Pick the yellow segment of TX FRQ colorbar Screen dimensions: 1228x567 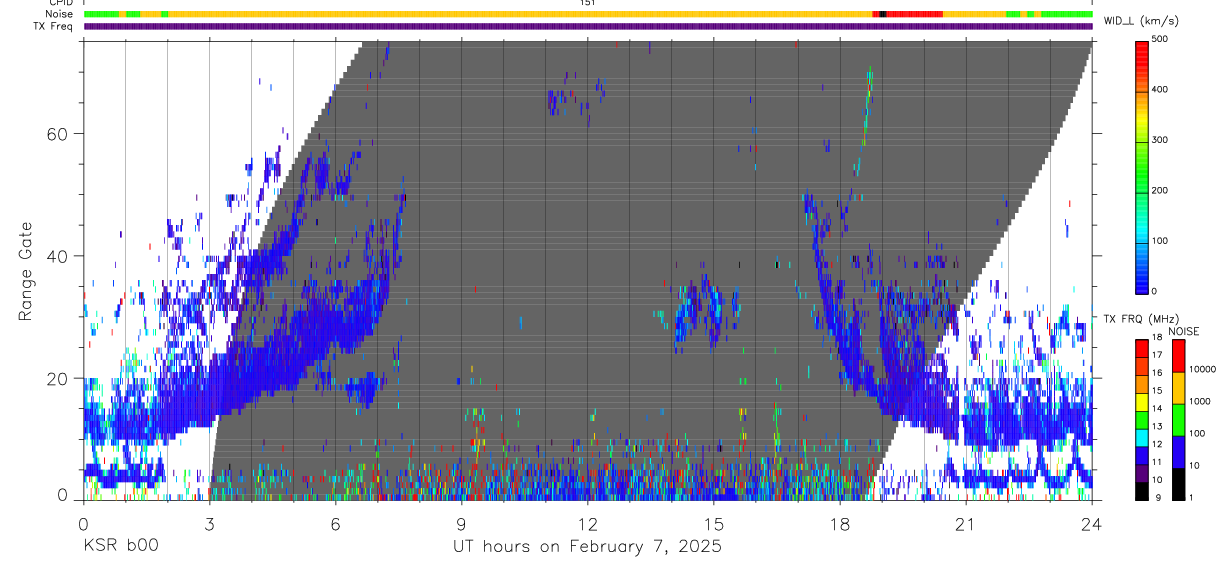pyautogui.click(x=1141, y=401)
